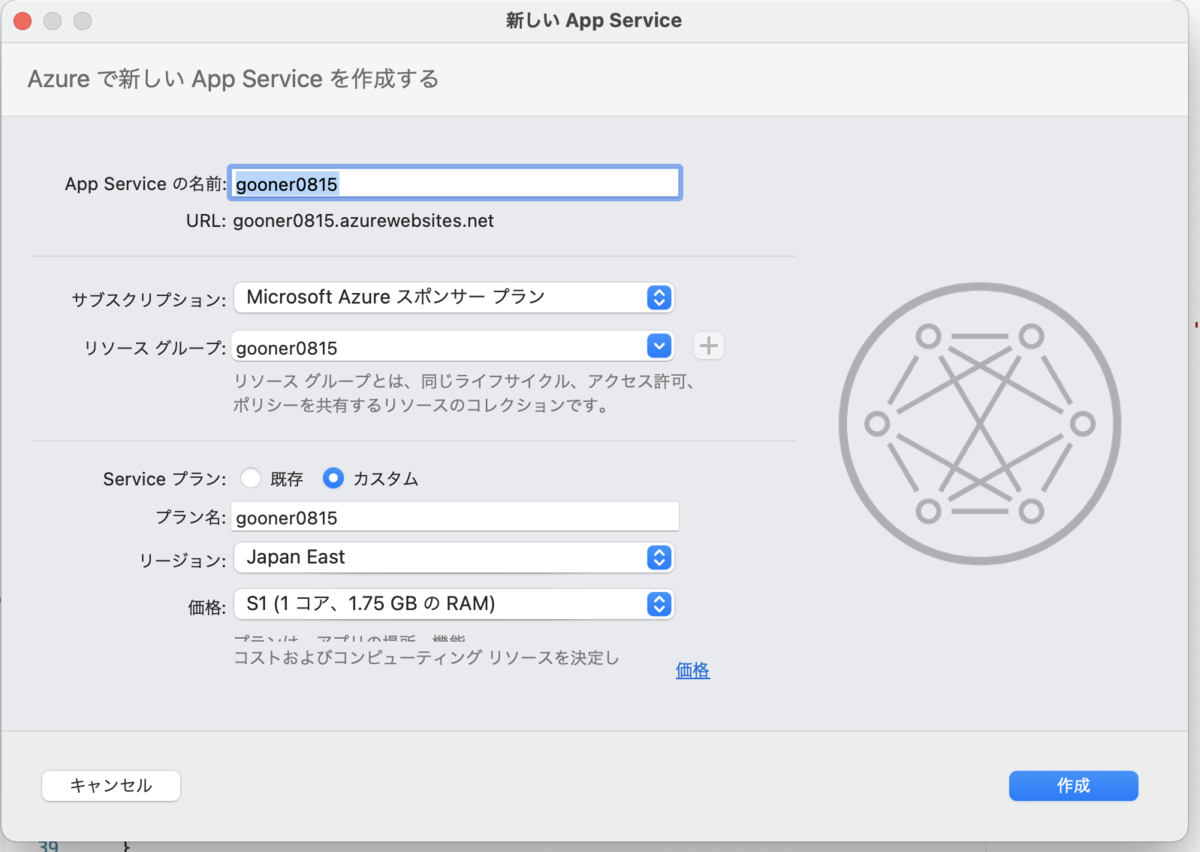The height and width of the screenshot is (852, 1200).
Task: Click the キャンセル button
Action: [x=111, y=786]
